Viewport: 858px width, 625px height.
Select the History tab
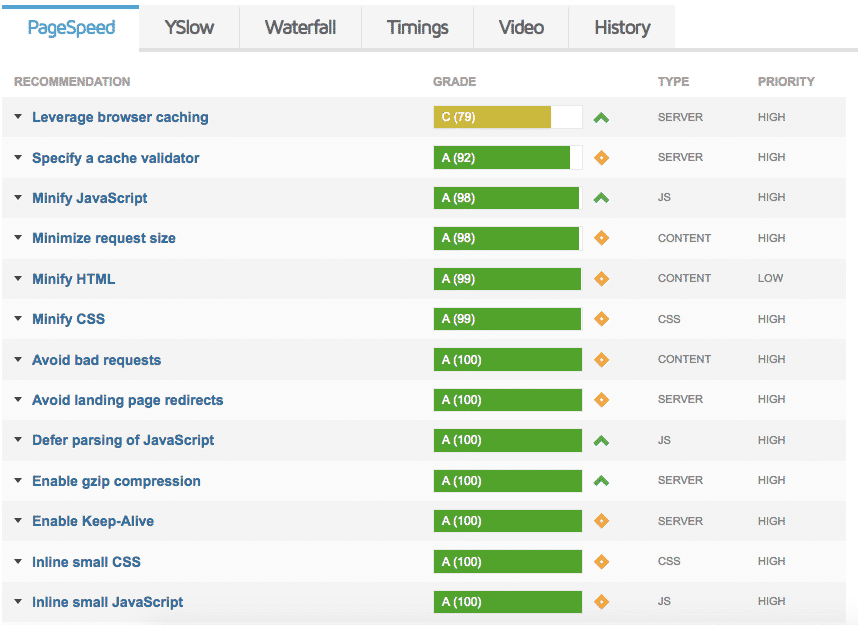click(x=621, y=27)
